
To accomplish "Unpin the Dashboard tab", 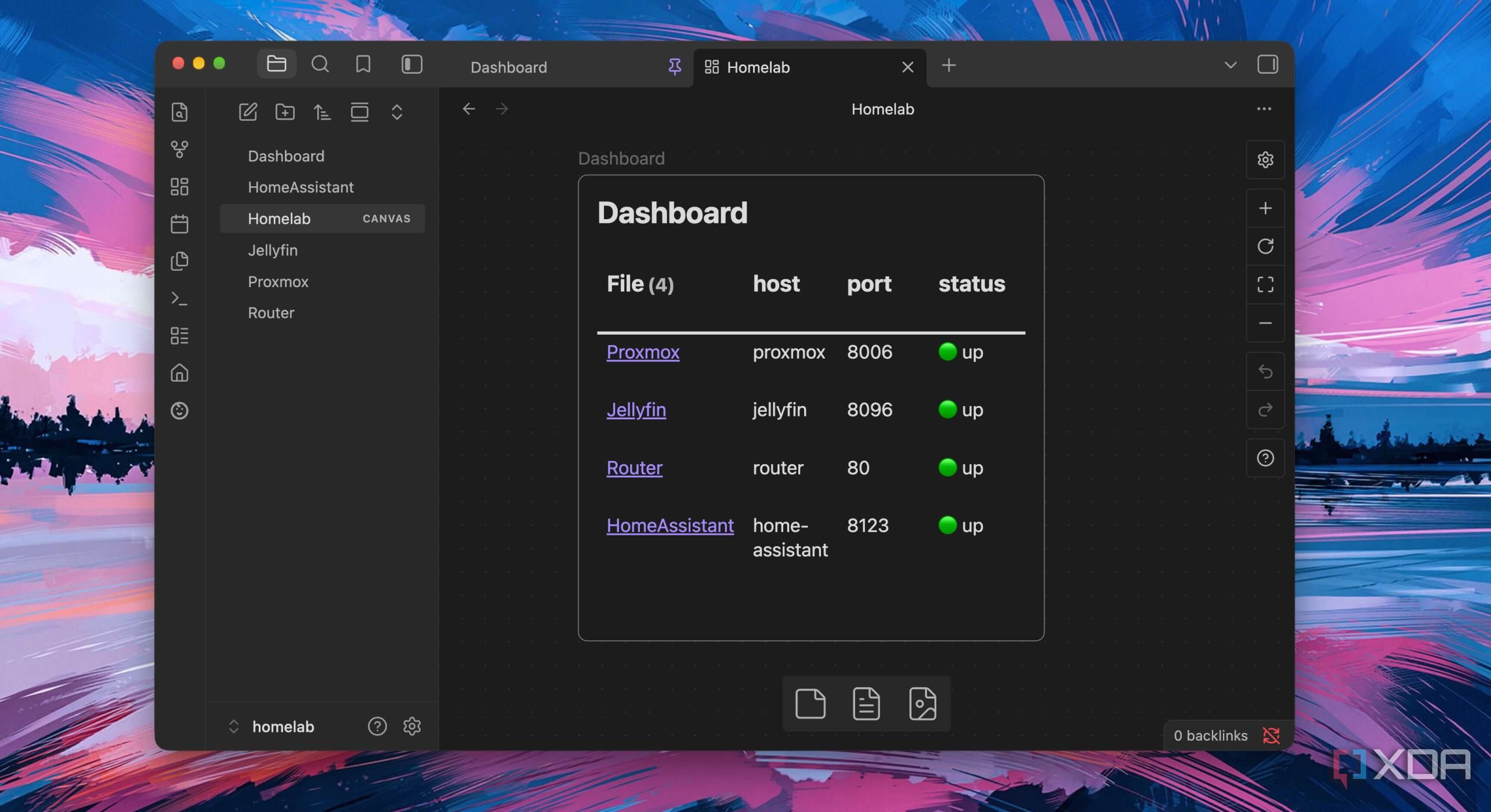I will pos(675,67).
